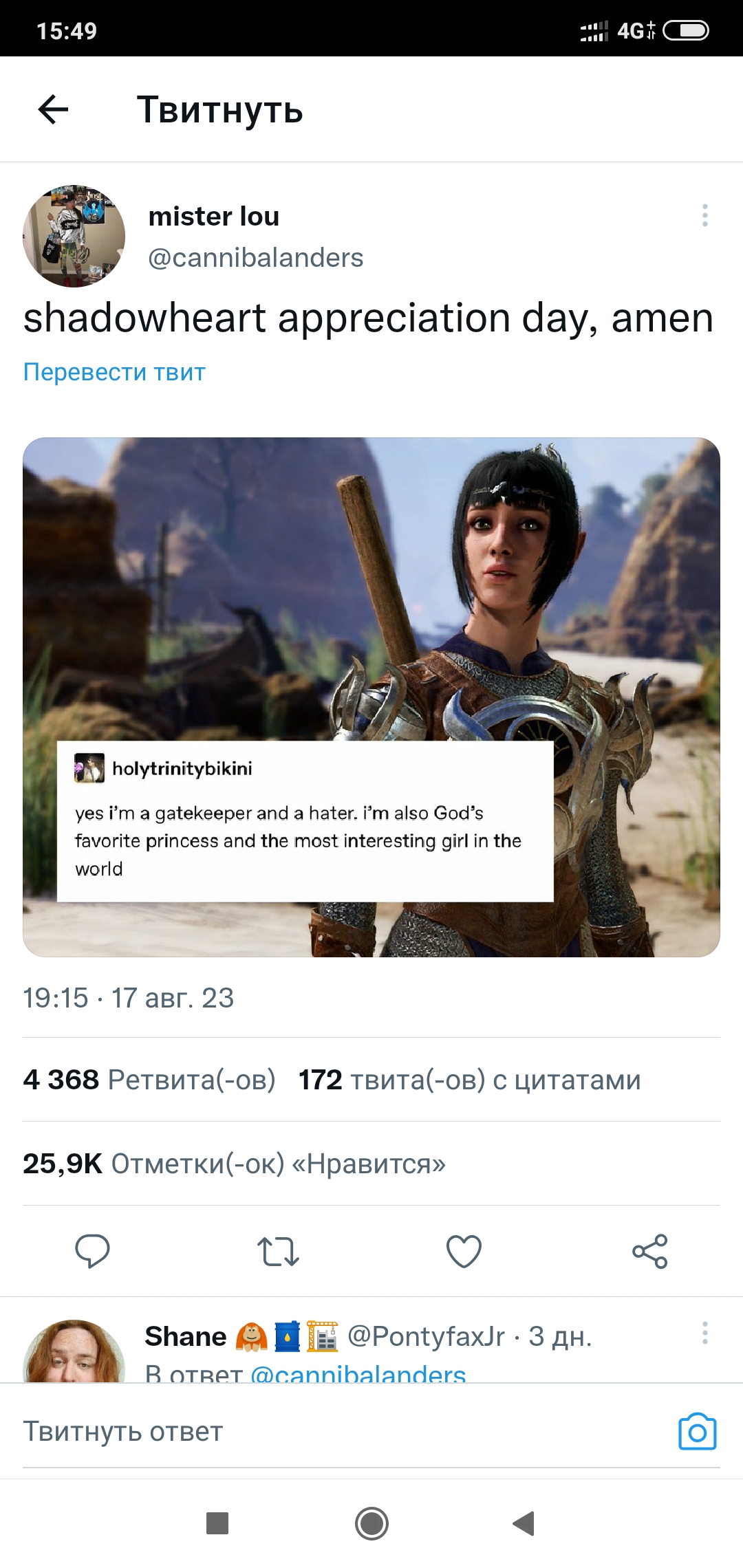Image resolution: width=743 pixels, height=1568 pixels.
Task: Tap the retweet arrows icon
Action: coord(278,1251)
